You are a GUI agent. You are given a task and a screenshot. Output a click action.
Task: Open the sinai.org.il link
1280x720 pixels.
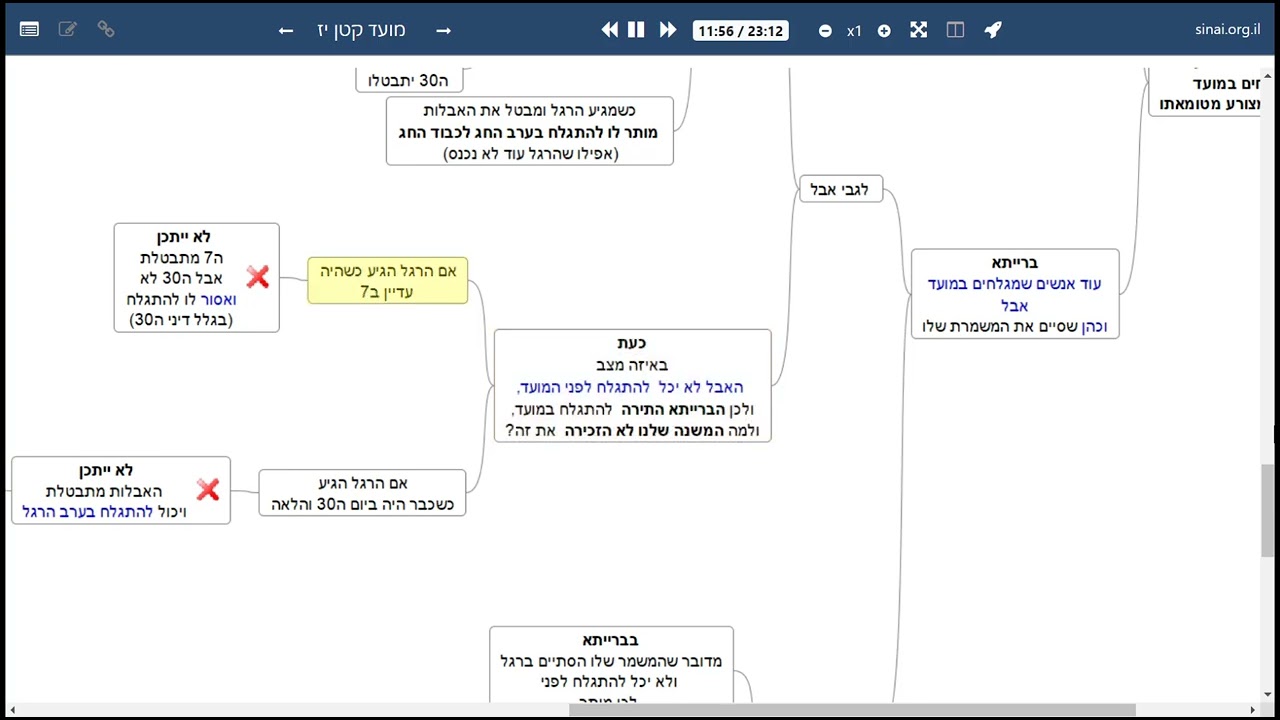pyautogui.click(x=1227, y=29)
